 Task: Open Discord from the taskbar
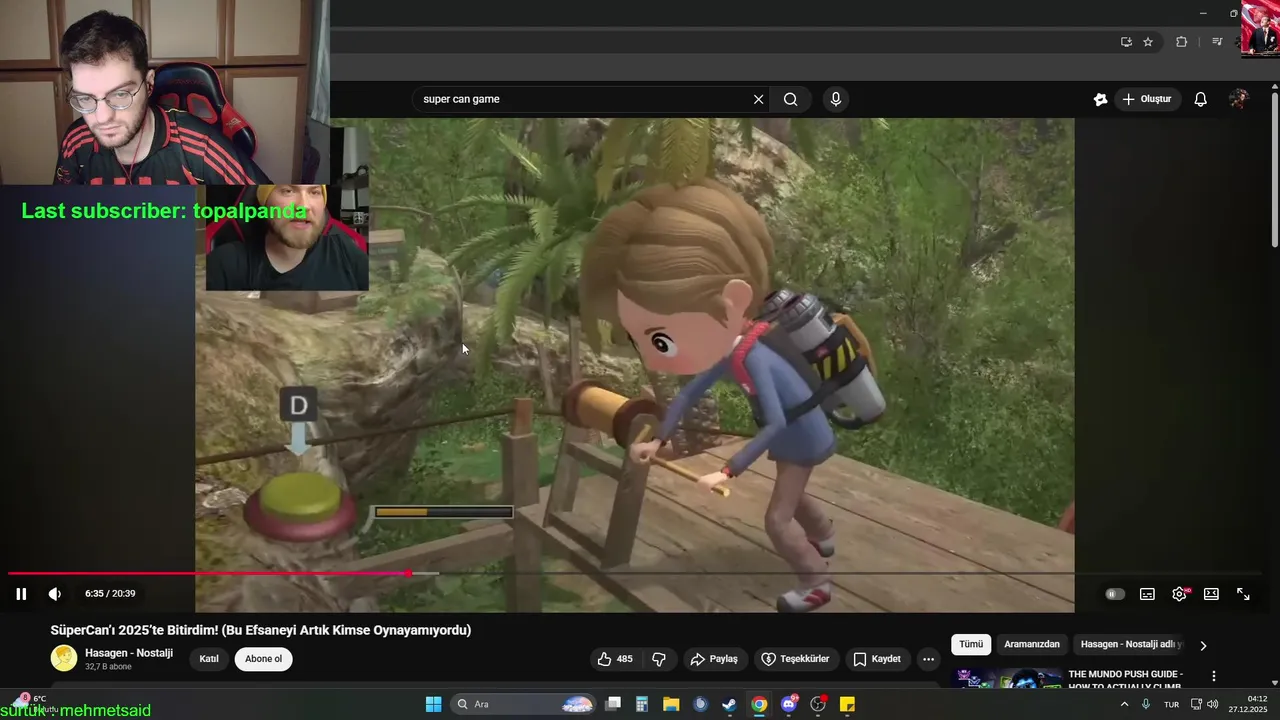(789, 704)
